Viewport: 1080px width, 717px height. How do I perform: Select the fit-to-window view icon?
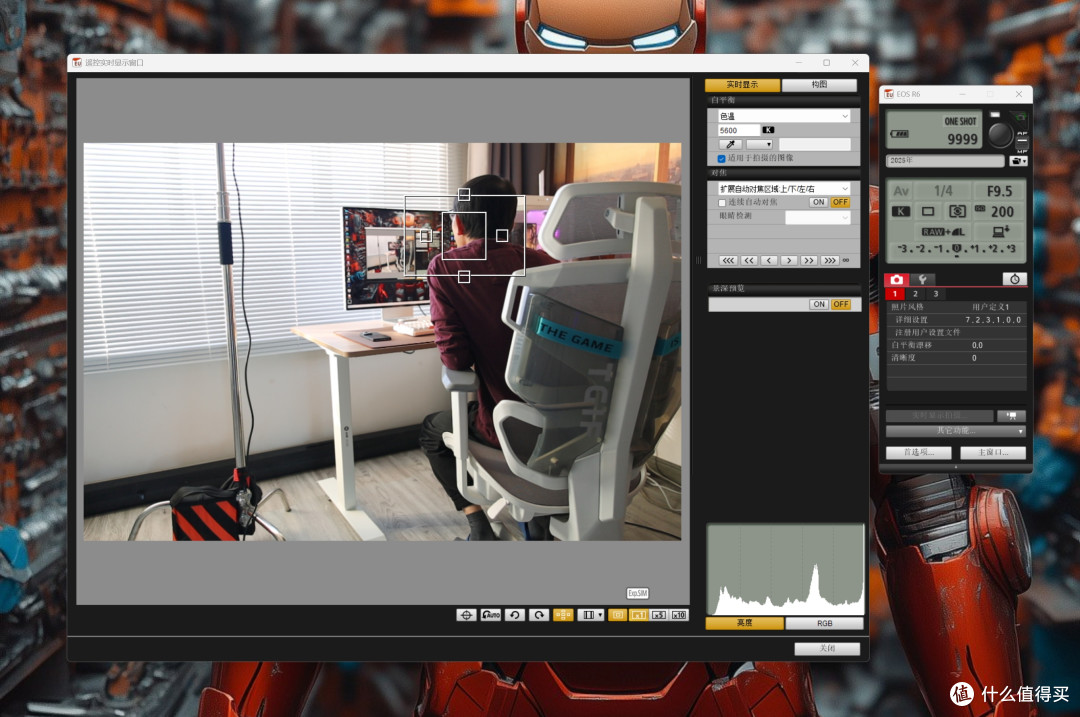coord(618,615)
